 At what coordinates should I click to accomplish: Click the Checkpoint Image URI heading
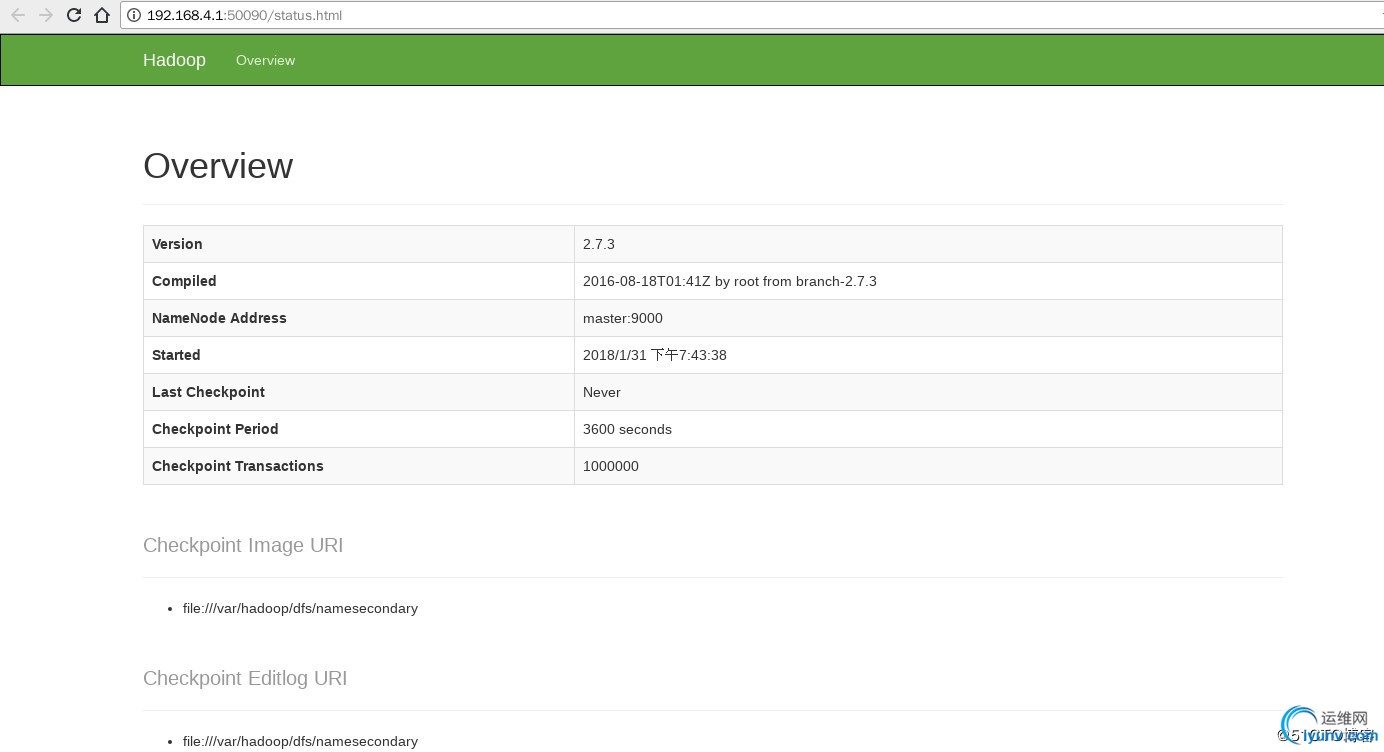pos(243,545)
